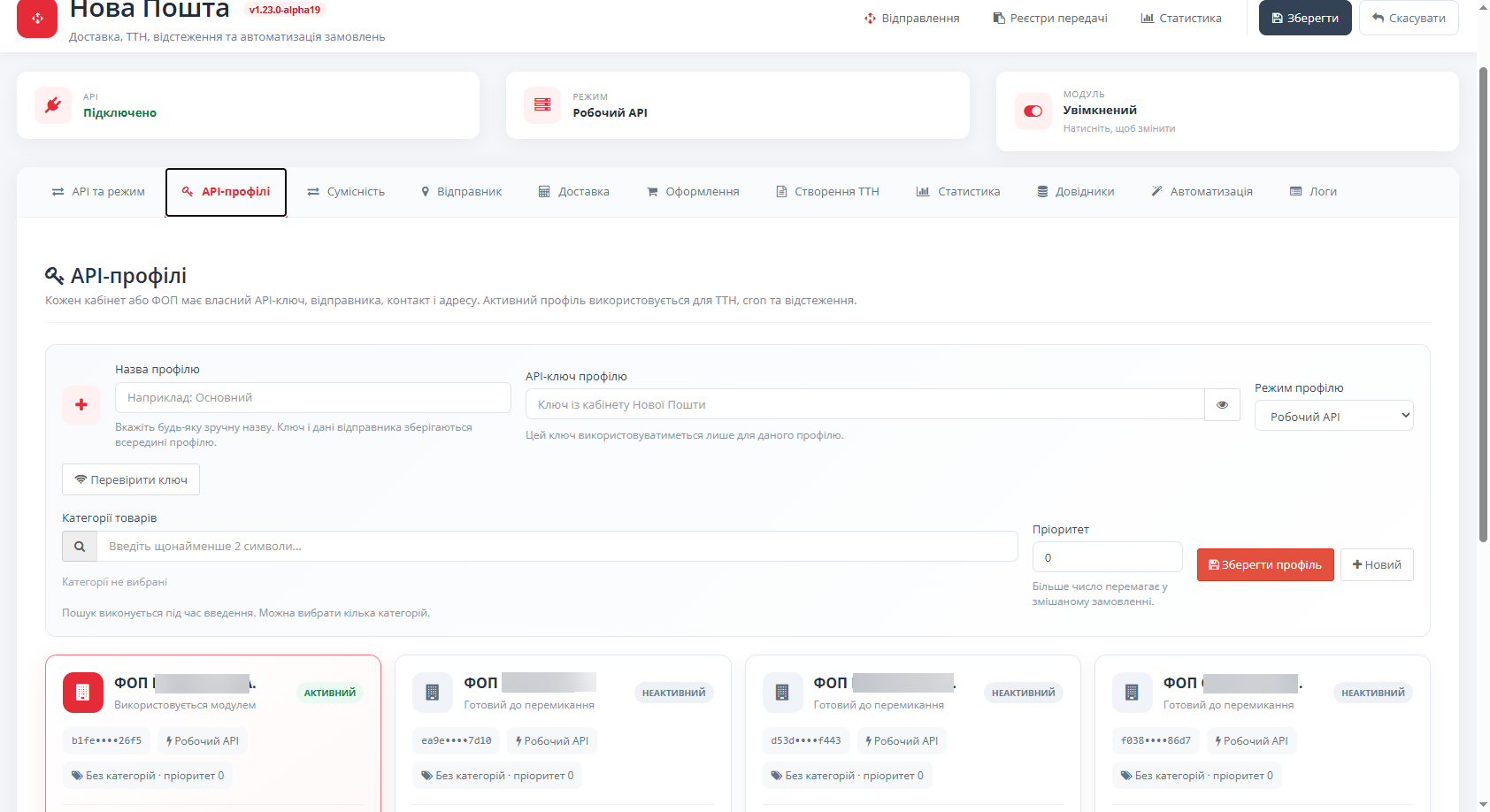
Task: Click building icon of ea9e profile card
Action: pos(433,693)
